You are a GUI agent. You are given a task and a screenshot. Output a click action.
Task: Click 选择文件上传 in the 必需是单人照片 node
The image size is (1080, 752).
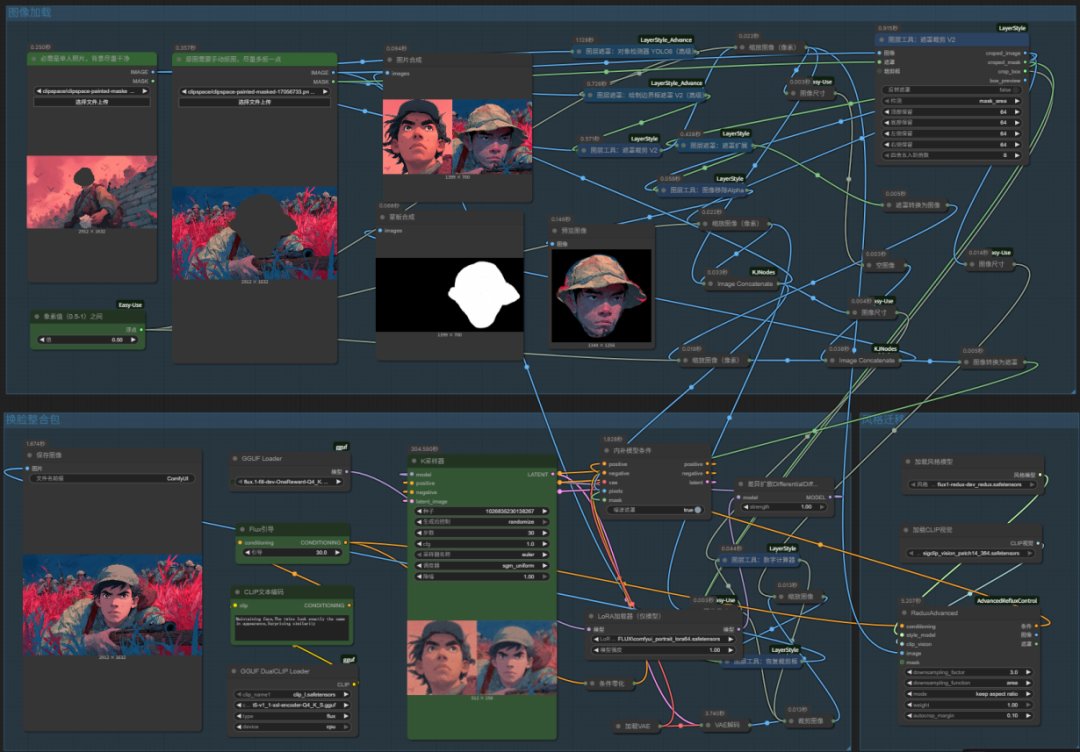[92, 102]
